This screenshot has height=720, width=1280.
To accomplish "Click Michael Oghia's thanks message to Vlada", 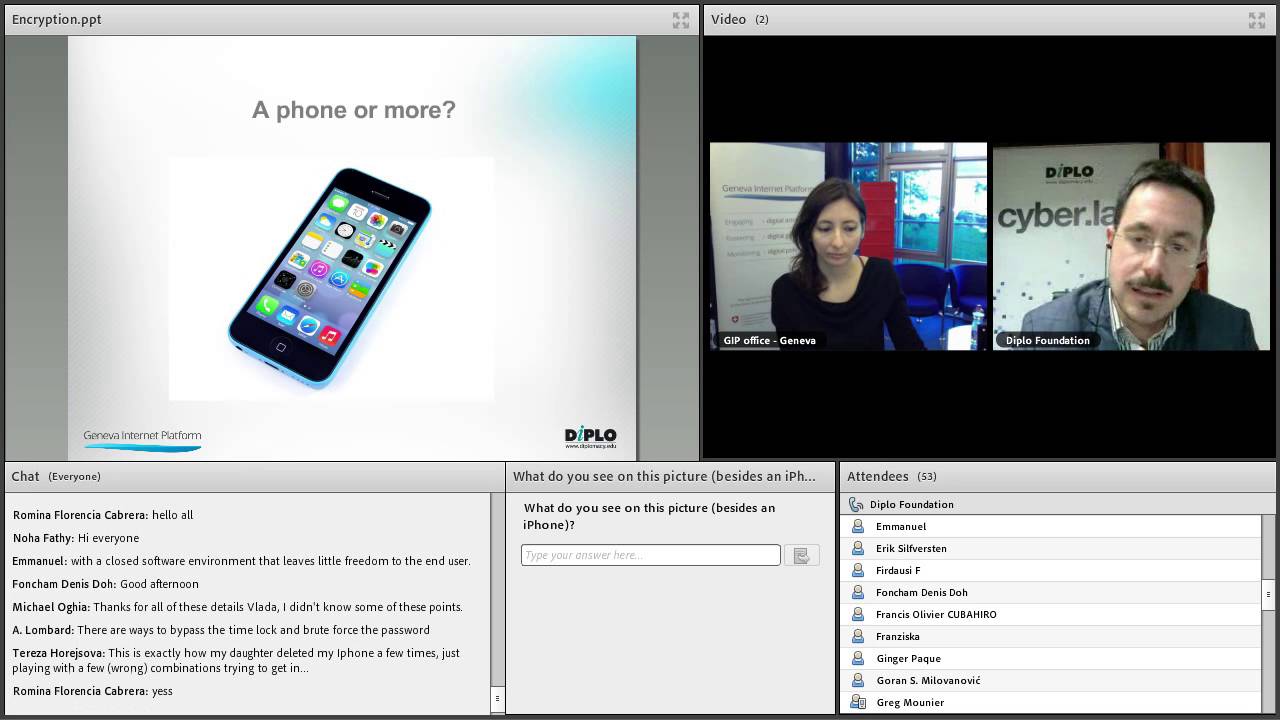I will coord(237,607).
